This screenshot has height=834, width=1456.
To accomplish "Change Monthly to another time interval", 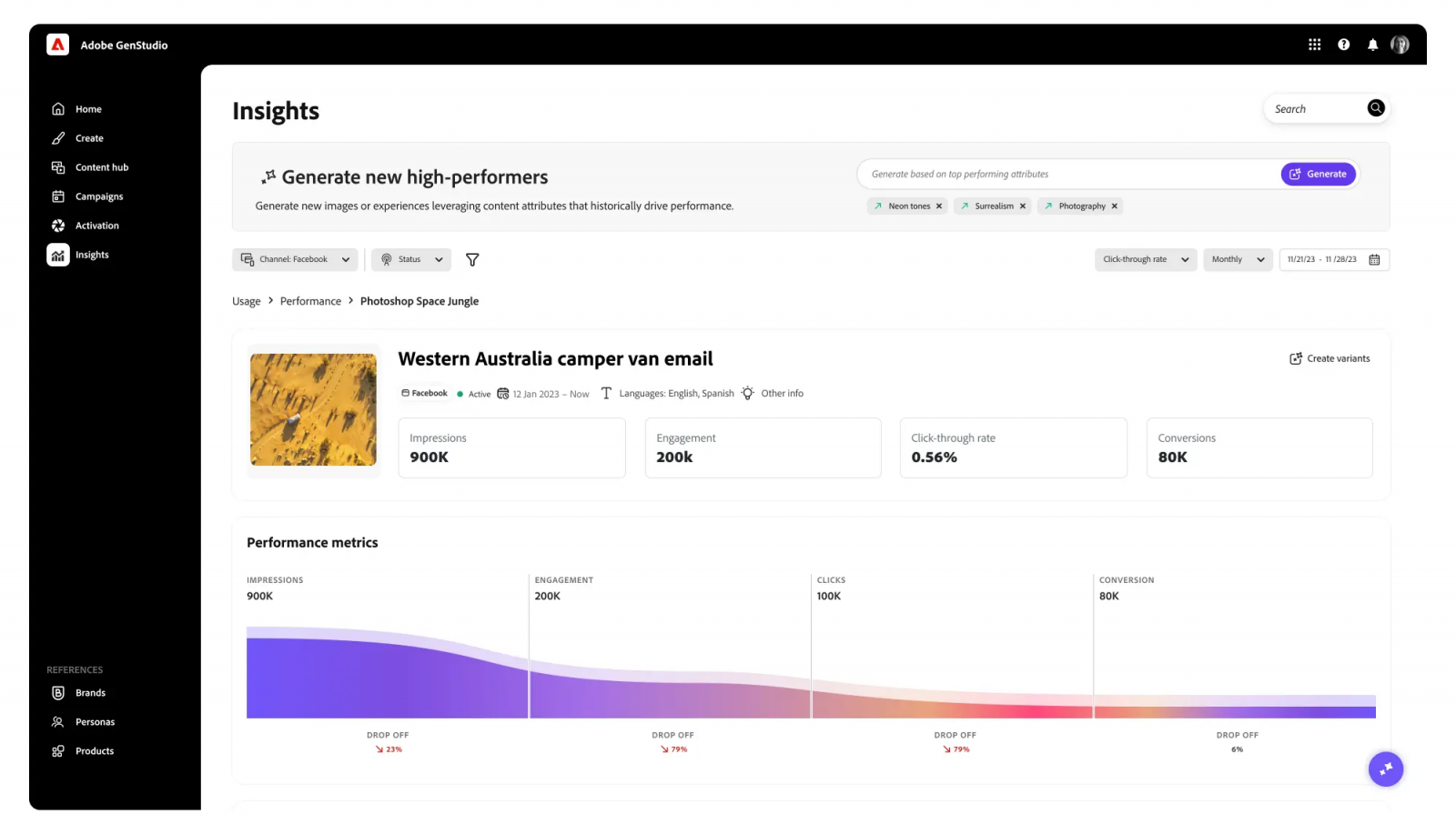I will (1237, 259).
